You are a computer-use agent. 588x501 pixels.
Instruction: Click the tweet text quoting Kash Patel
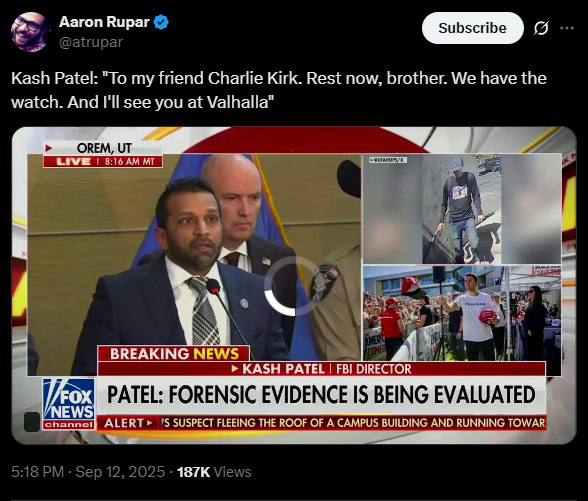(x=279, y=90)
